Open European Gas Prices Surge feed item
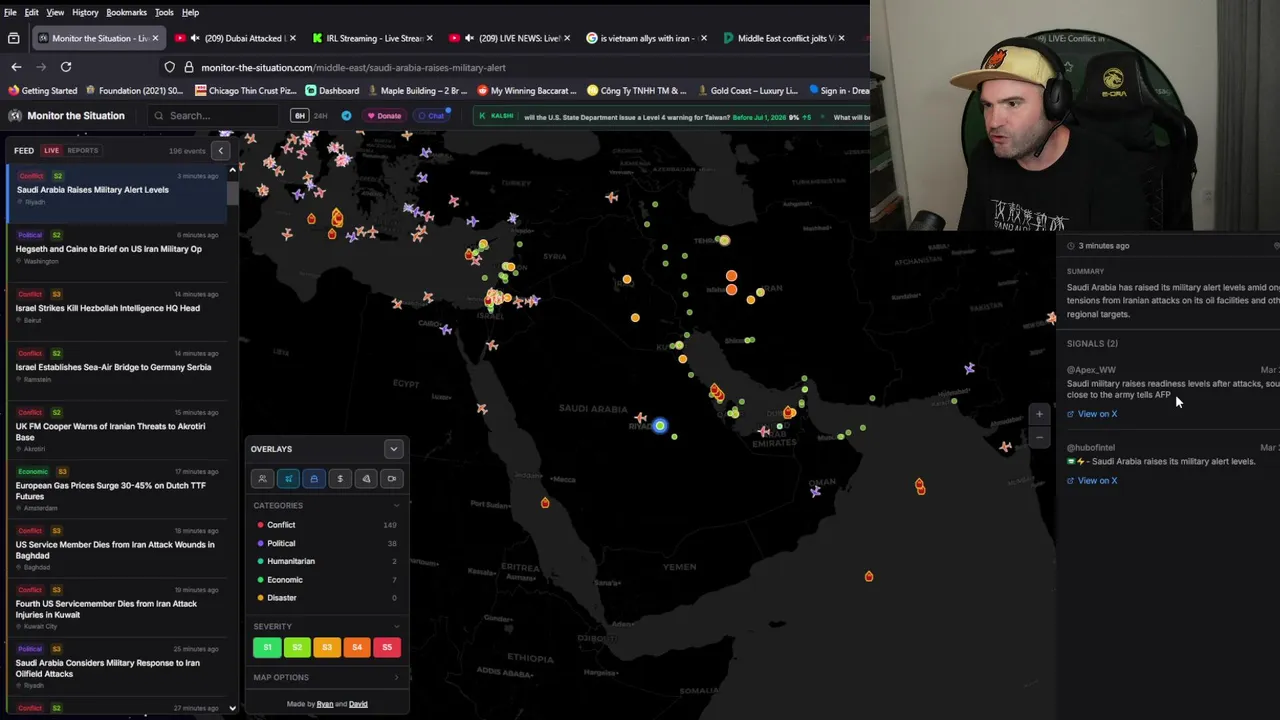The image size is (1280, 720). pyautogui.click(x=115, y=490)
